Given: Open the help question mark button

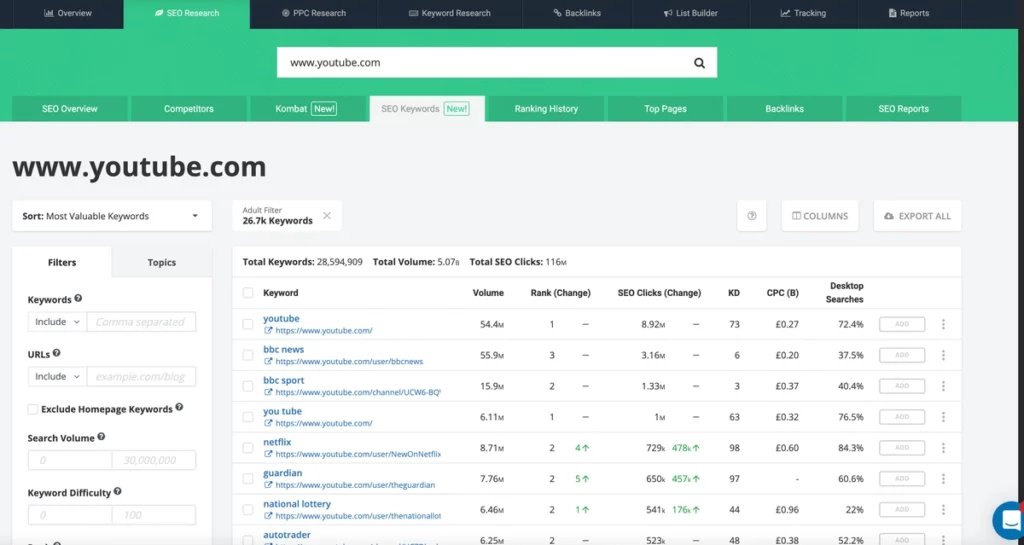Looking at the screenshot, I should [752, 216].
